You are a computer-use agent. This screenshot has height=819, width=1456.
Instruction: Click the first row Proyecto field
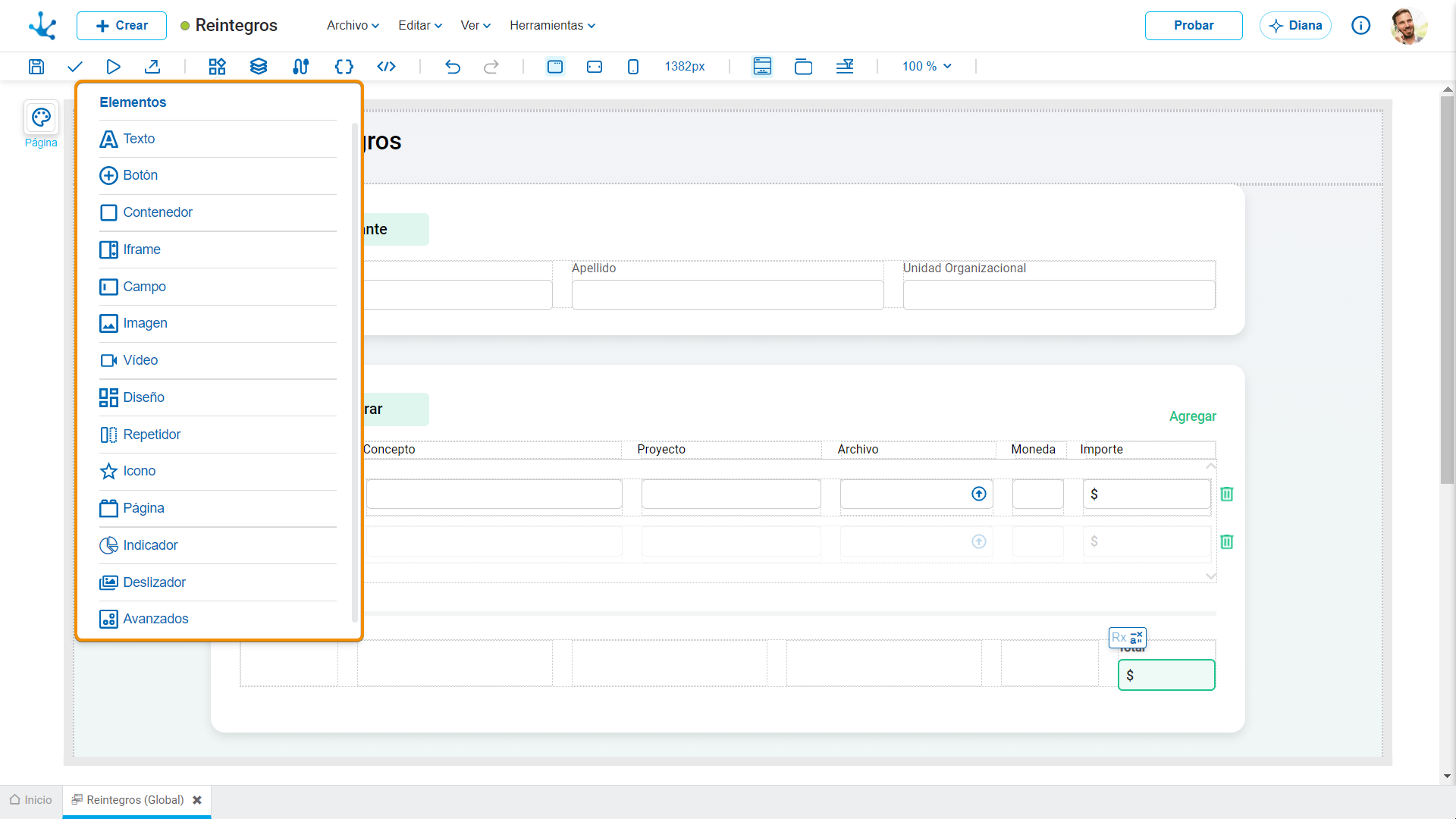(x=731, y=494)
